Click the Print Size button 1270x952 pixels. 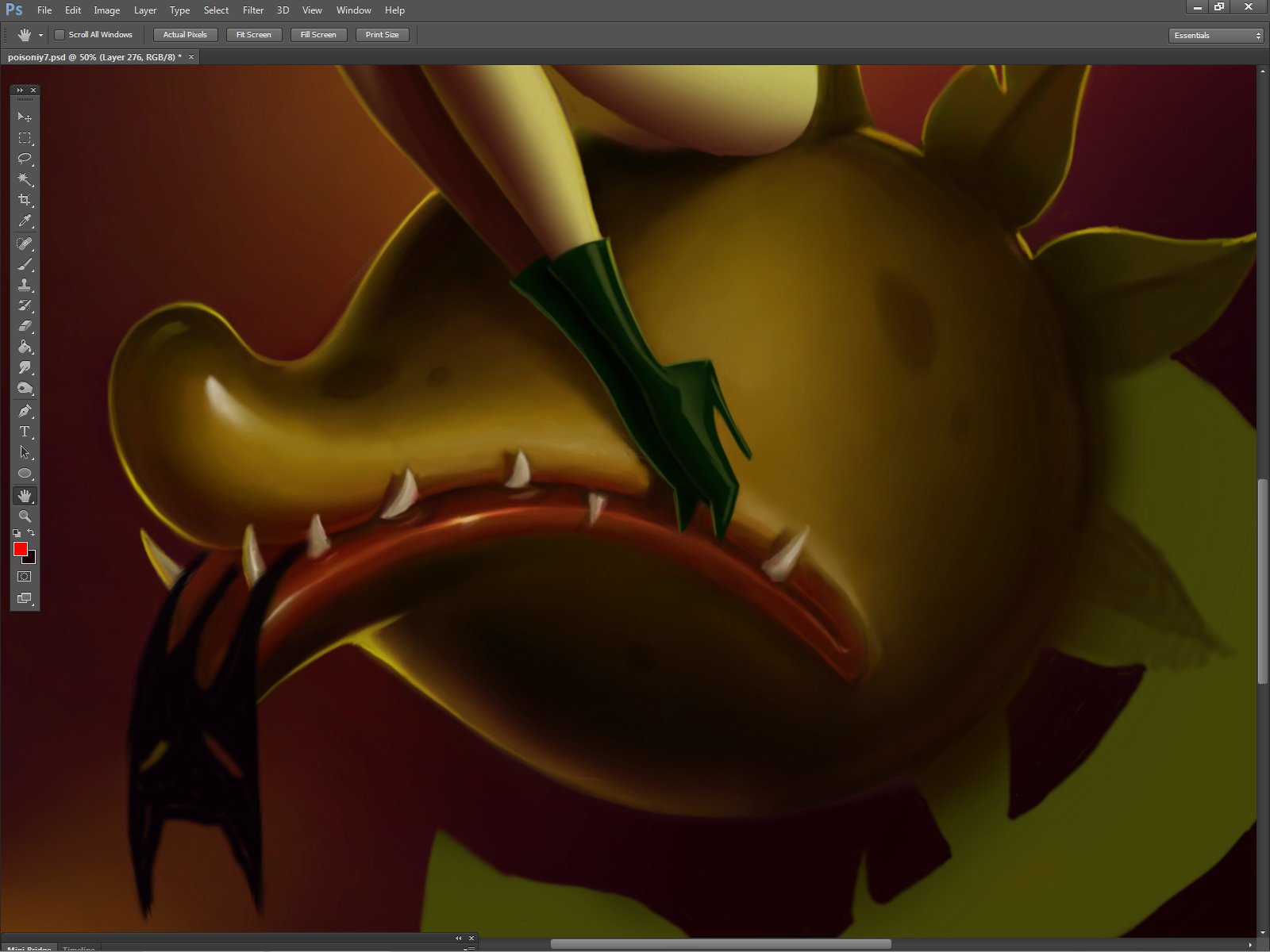383,35
